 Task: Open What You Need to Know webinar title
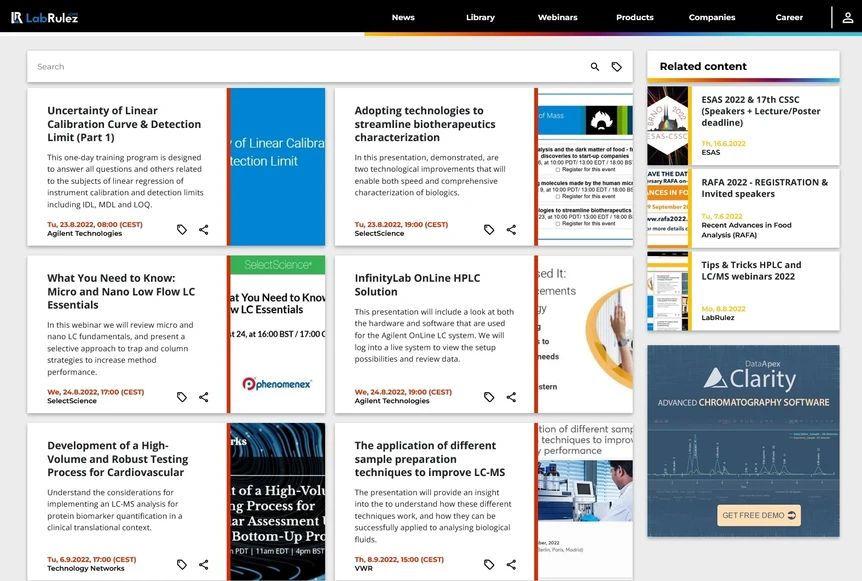[121, 291]
